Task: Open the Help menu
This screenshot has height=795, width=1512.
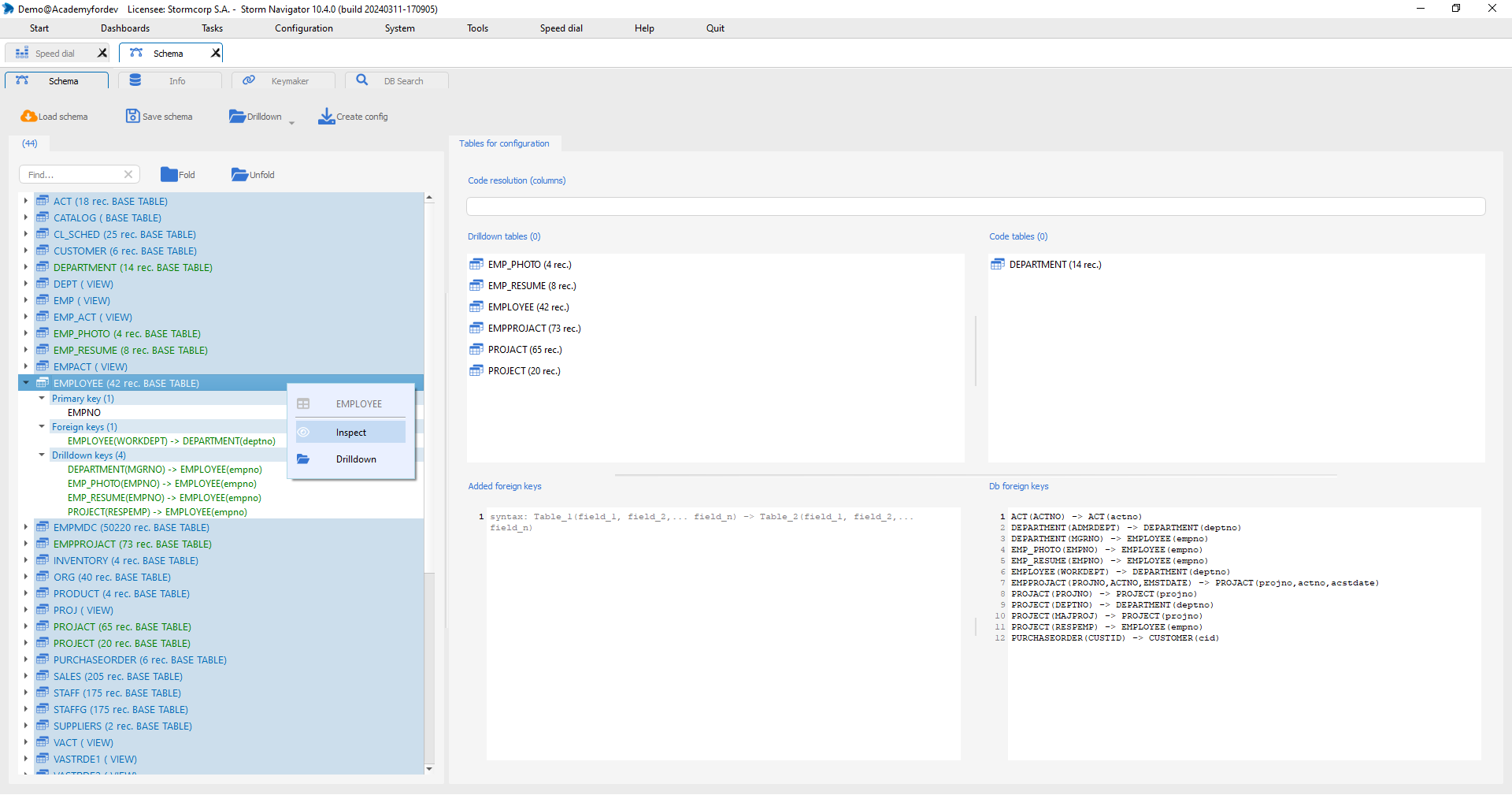Action: [644, 28]
